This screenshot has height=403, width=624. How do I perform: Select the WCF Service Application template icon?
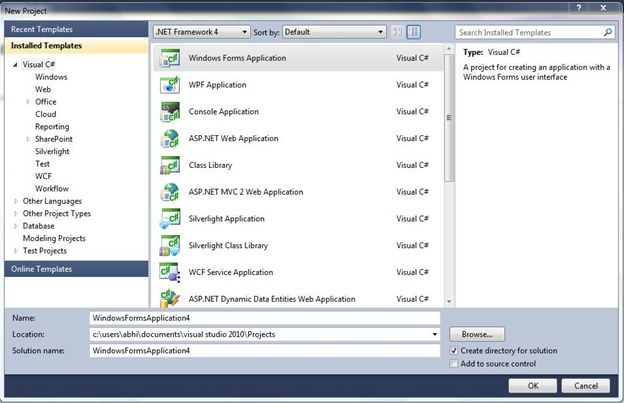coord(170,272)
